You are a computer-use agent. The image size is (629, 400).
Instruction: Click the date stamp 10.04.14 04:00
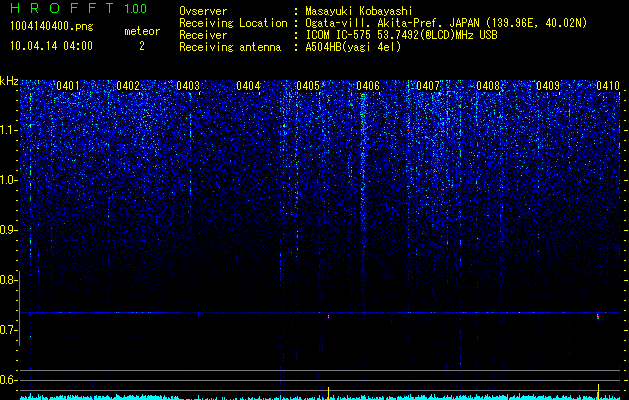click(x=51, y=46)
